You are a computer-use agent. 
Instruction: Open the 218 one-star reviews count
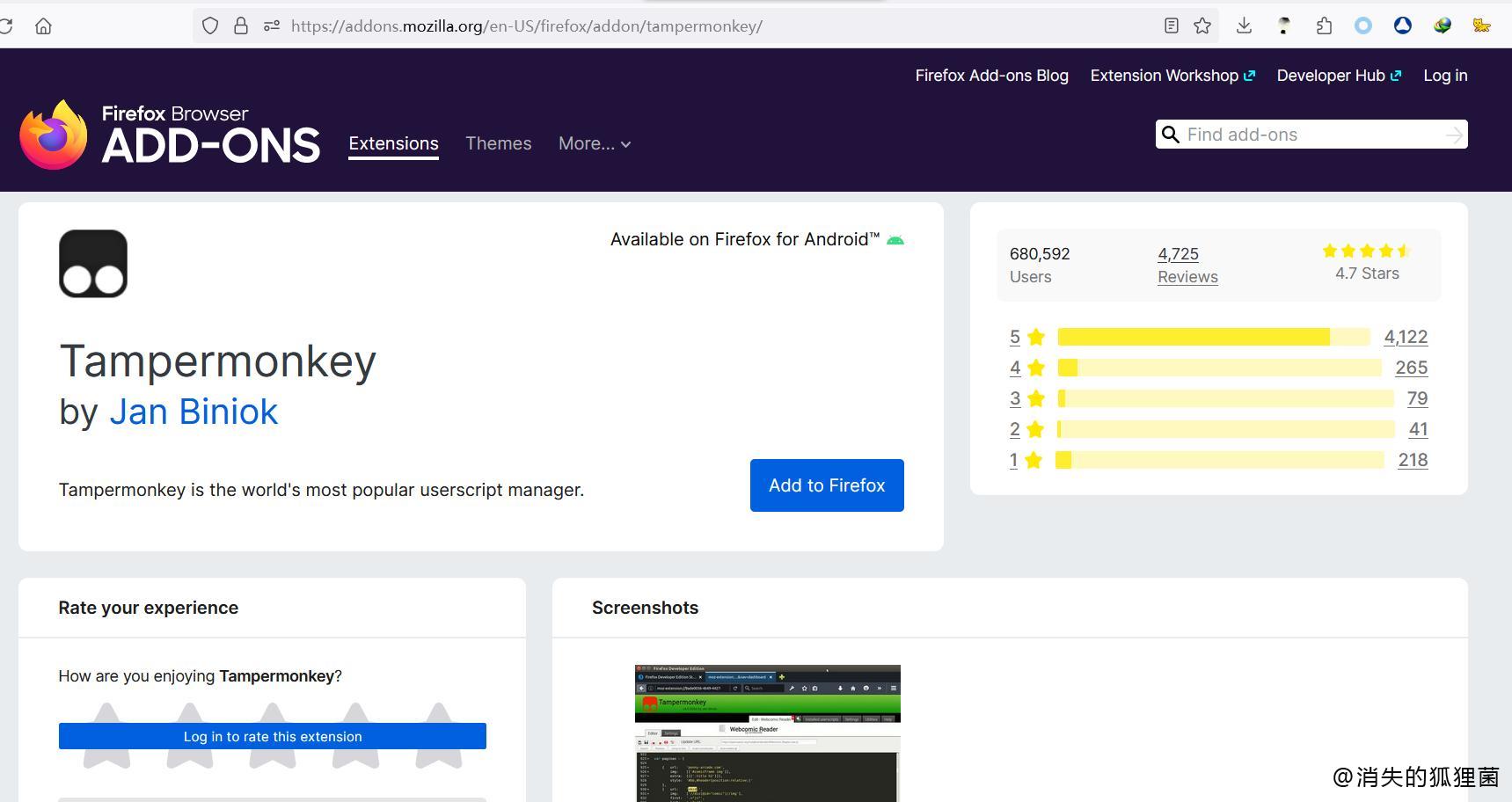click(x=1413, y=460)
